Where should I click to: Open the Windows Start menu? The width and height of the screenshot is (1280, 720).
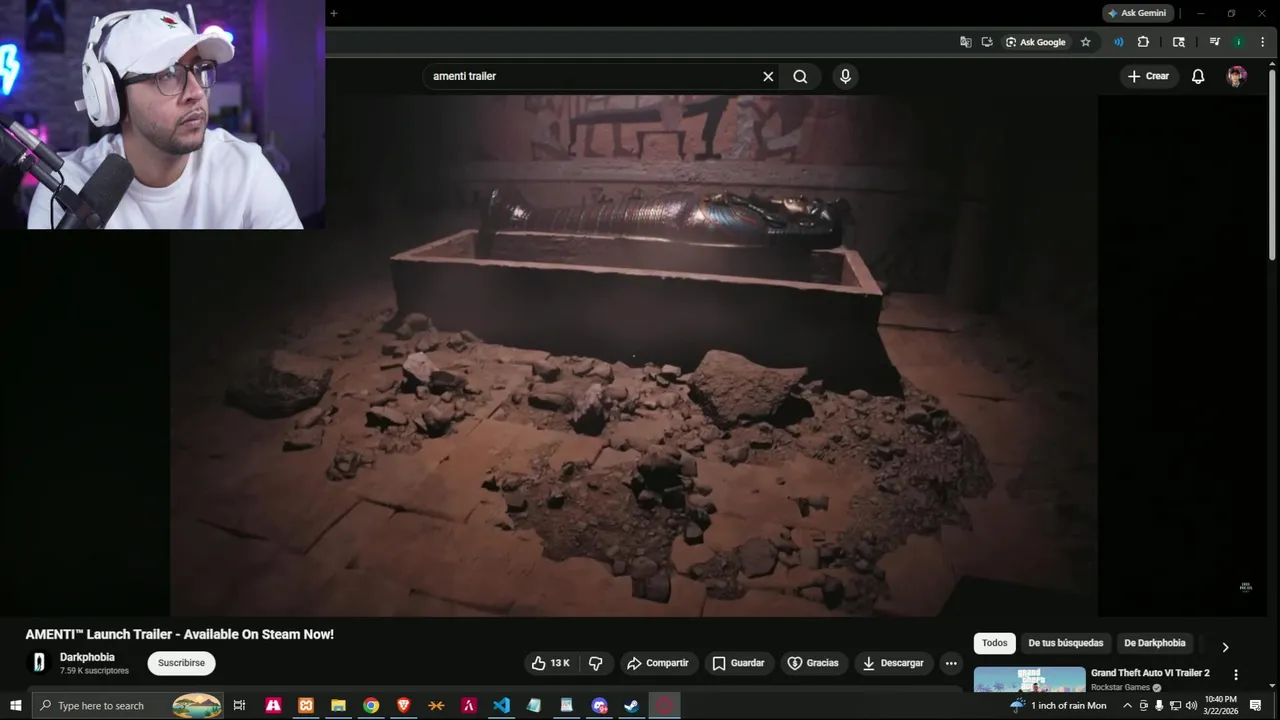point(15,705)
